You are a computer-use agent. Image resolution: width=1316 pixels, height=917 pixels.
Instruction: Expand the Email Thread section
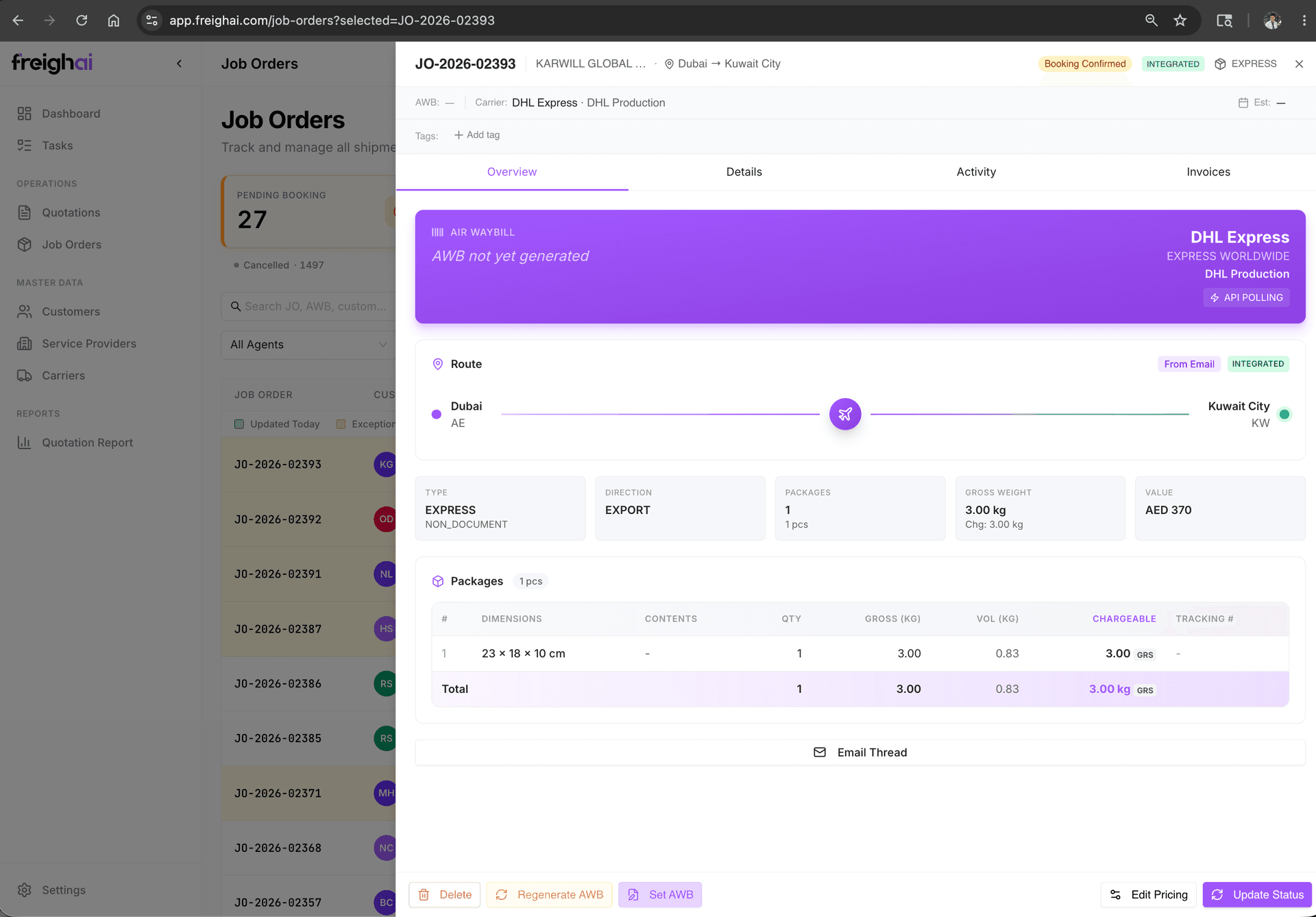[860, 753]
